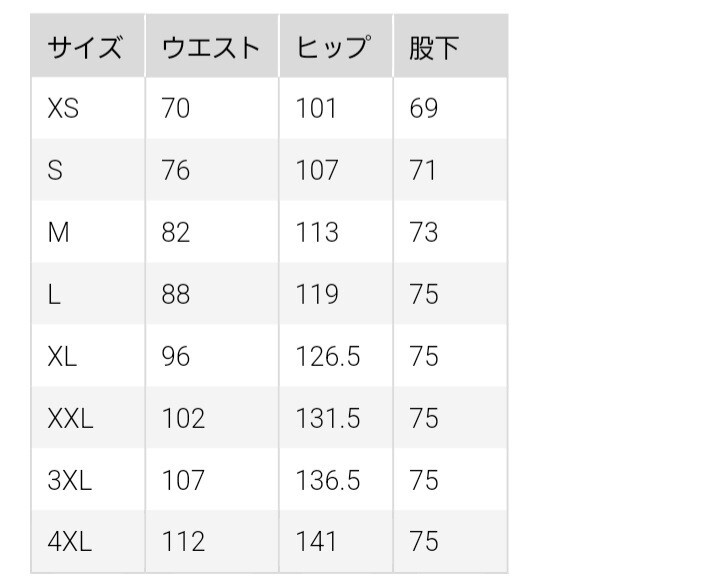This screenshot has height=588, width=720.
Task: Select the ウエスト column header
Action: [210, 47]
